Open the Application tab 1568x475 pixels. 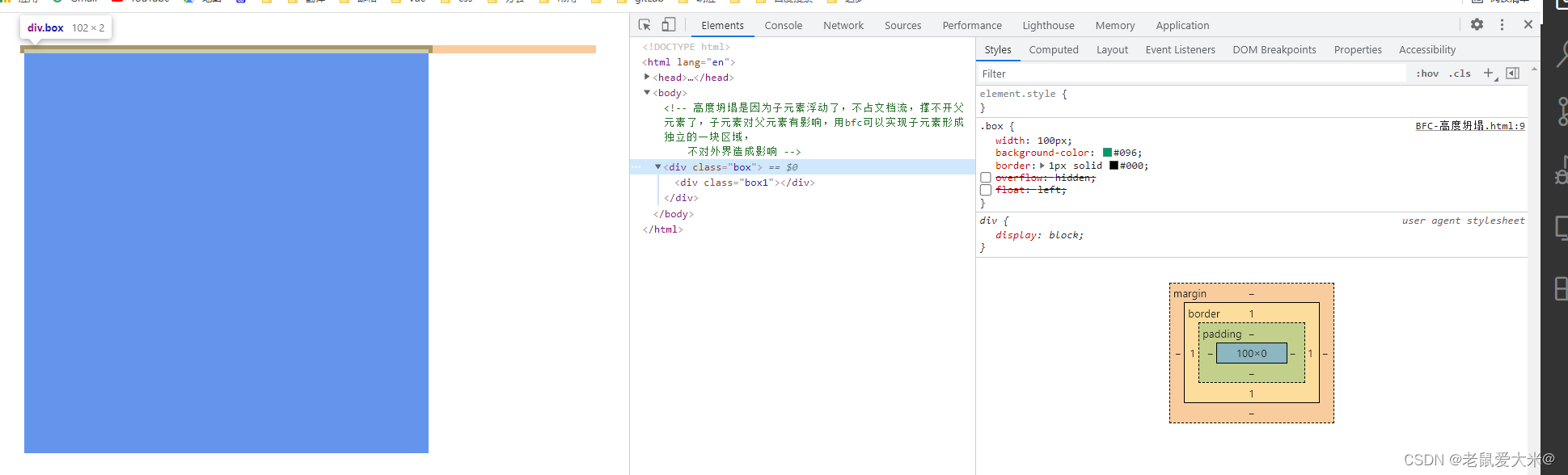click(x=1182, y=25)
